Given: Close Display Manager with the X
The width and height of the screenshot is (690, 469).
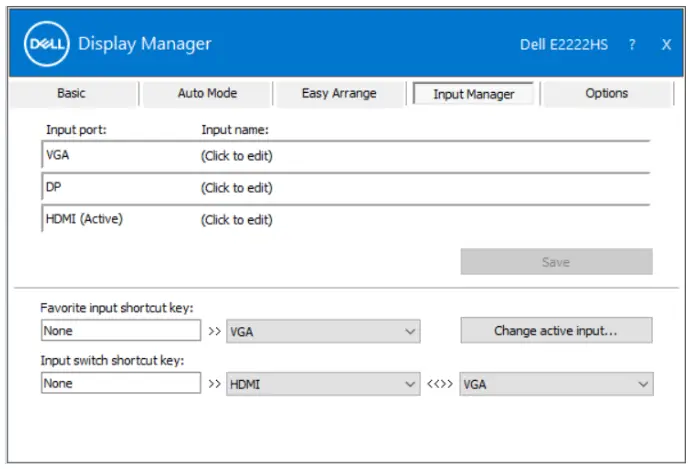Looking at the screenshot, I should tap(666, 44).
